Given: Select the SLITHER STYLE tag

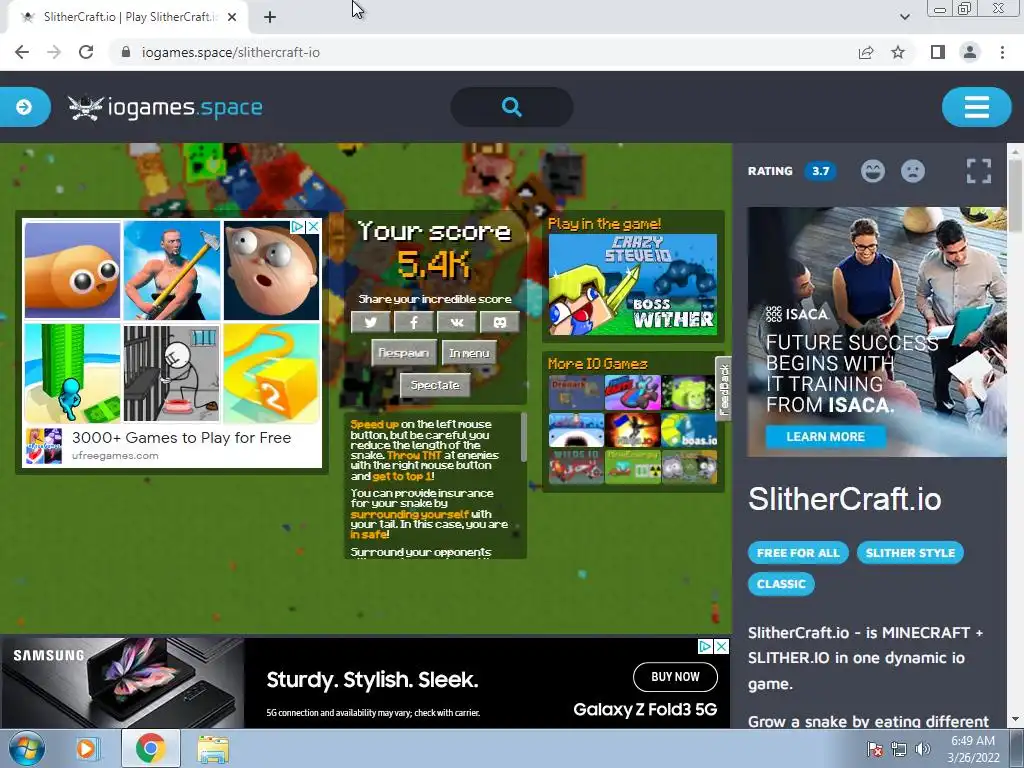Looking at the screenshot, I should (x=910, y=552).
